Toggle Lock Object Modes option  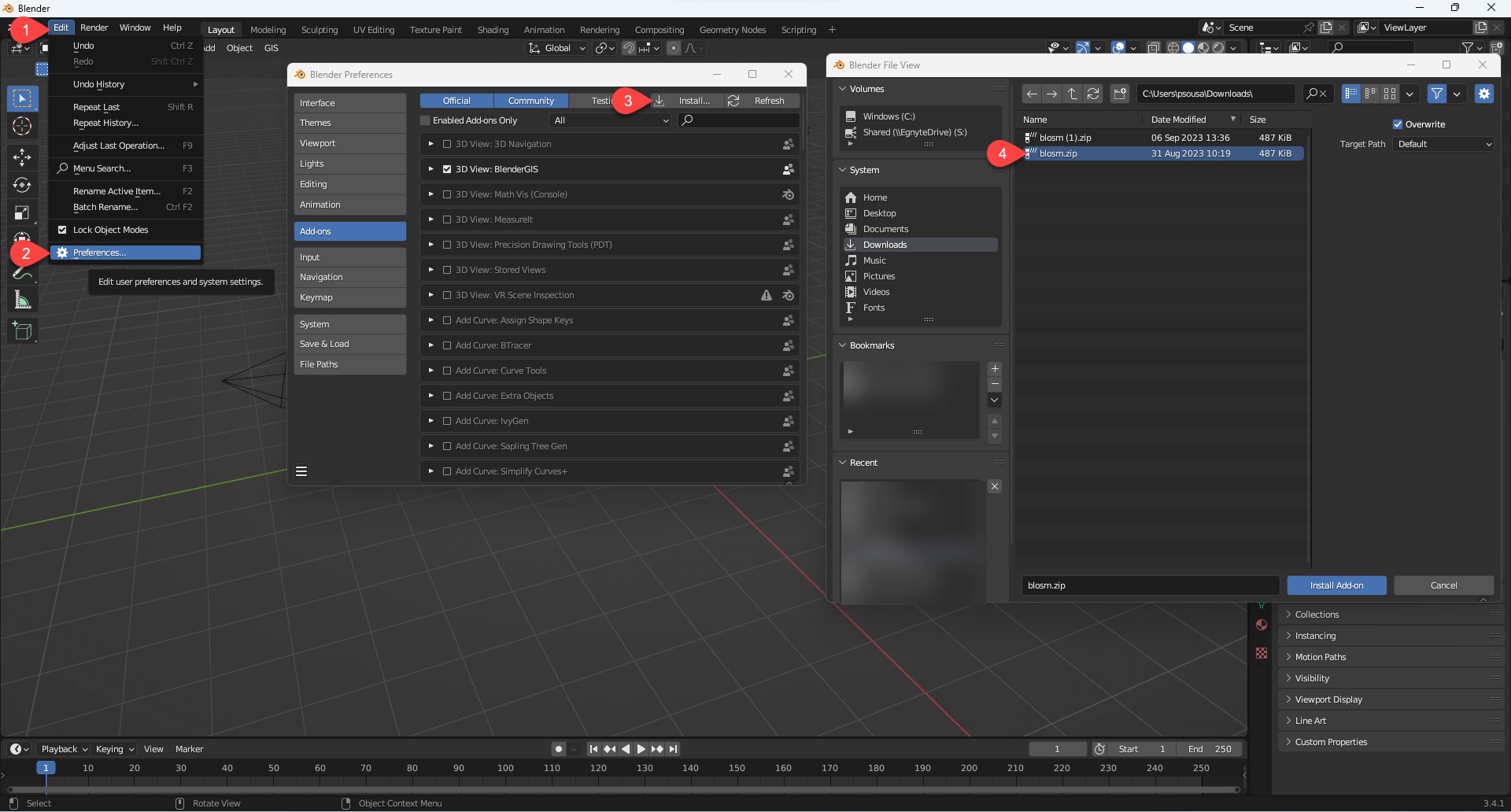pos(62,230)
